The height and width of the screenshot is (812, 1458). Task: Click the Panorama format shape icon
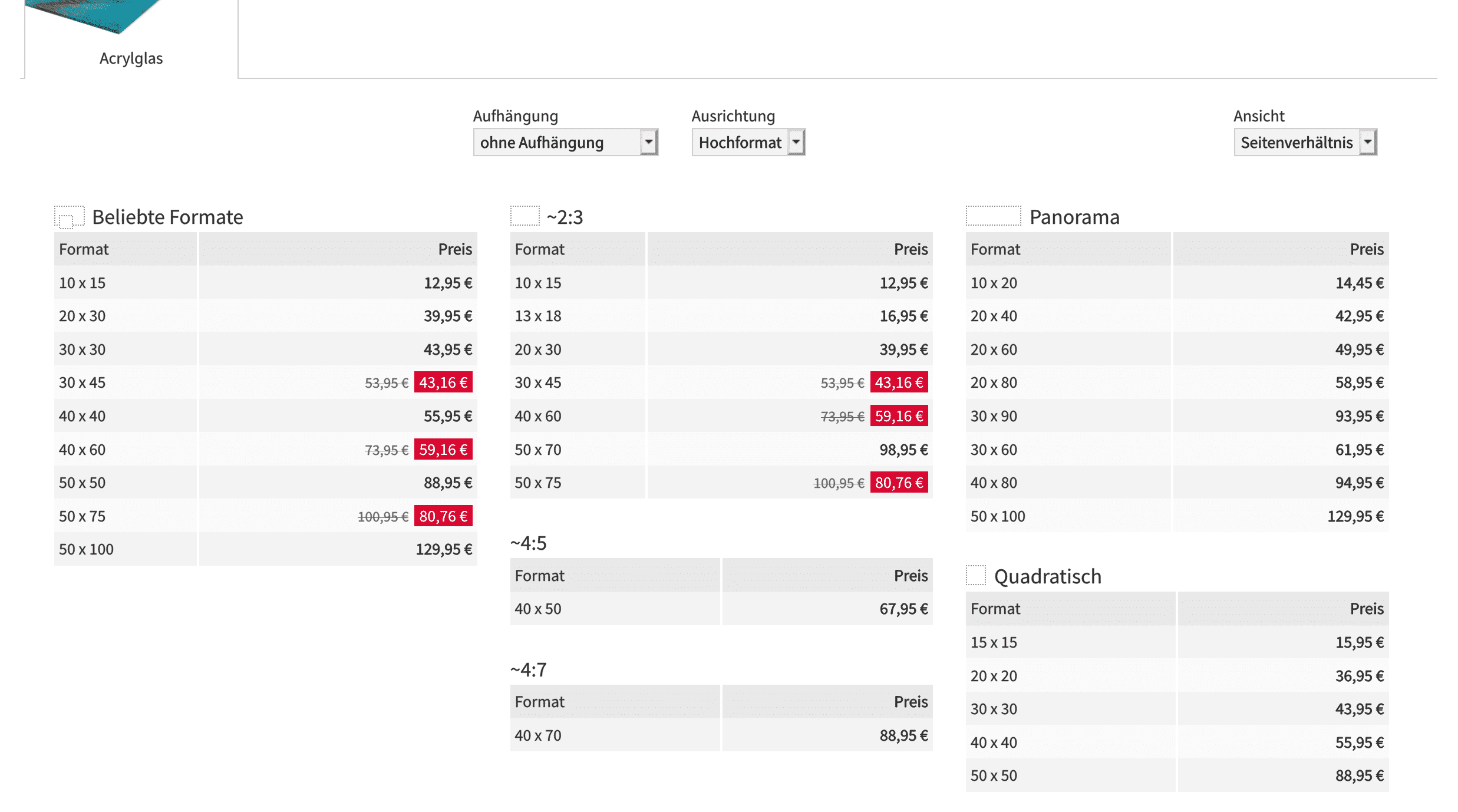pyautogui.click(x=993, y=216)
